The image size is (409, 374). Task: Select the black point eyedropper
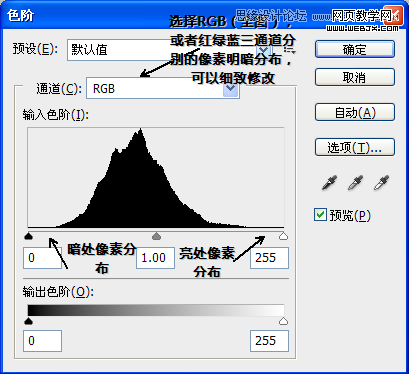coord(329,183)
